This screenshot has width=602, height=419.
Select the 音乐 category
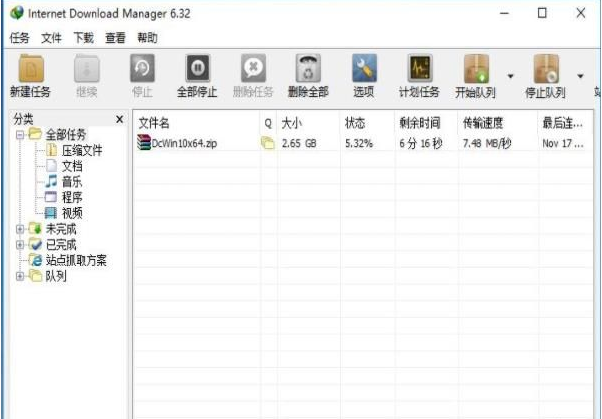click(x=72, y=182)
